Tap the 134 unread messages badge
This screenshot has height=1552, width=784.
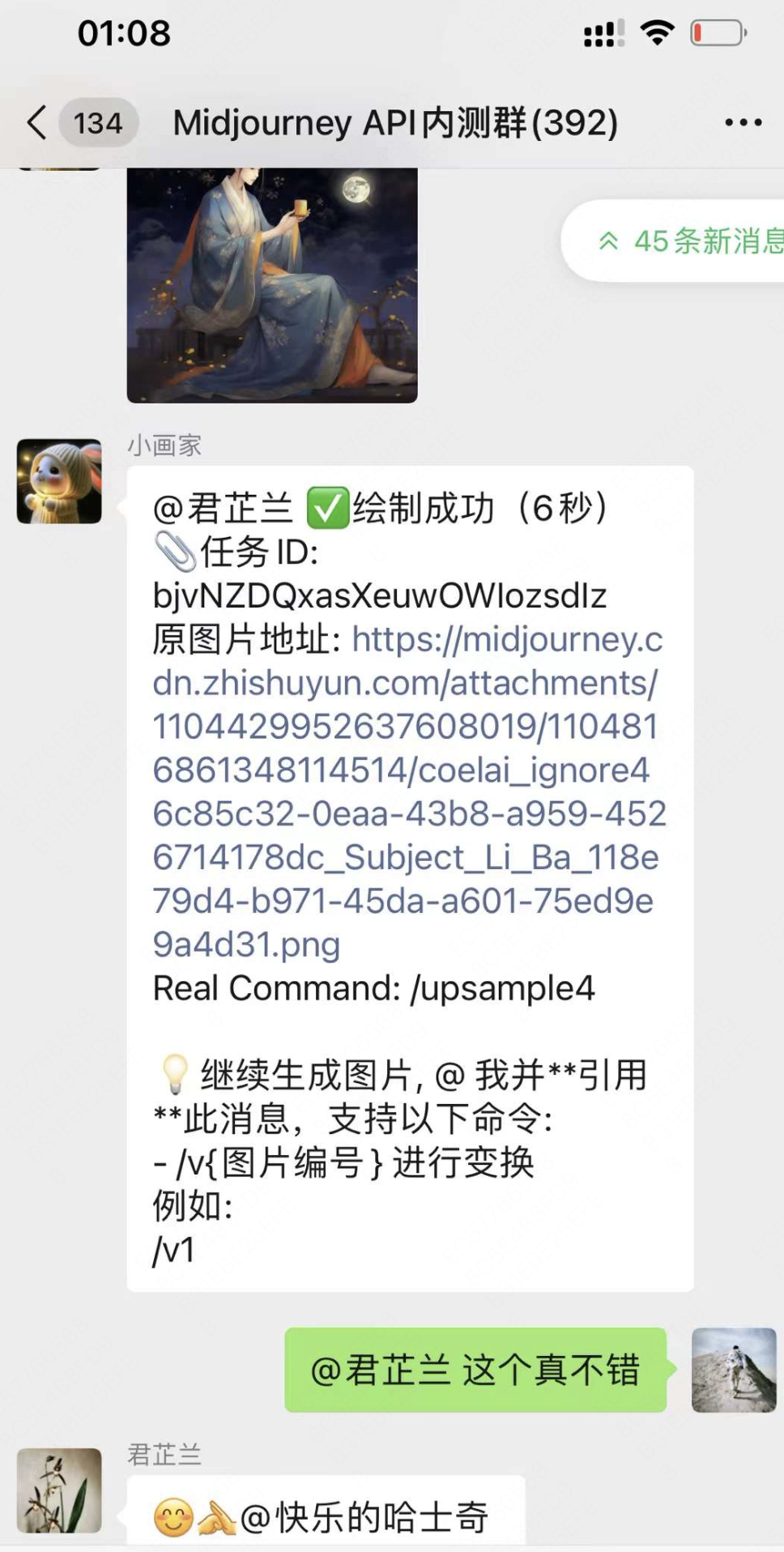click(98, 123)
